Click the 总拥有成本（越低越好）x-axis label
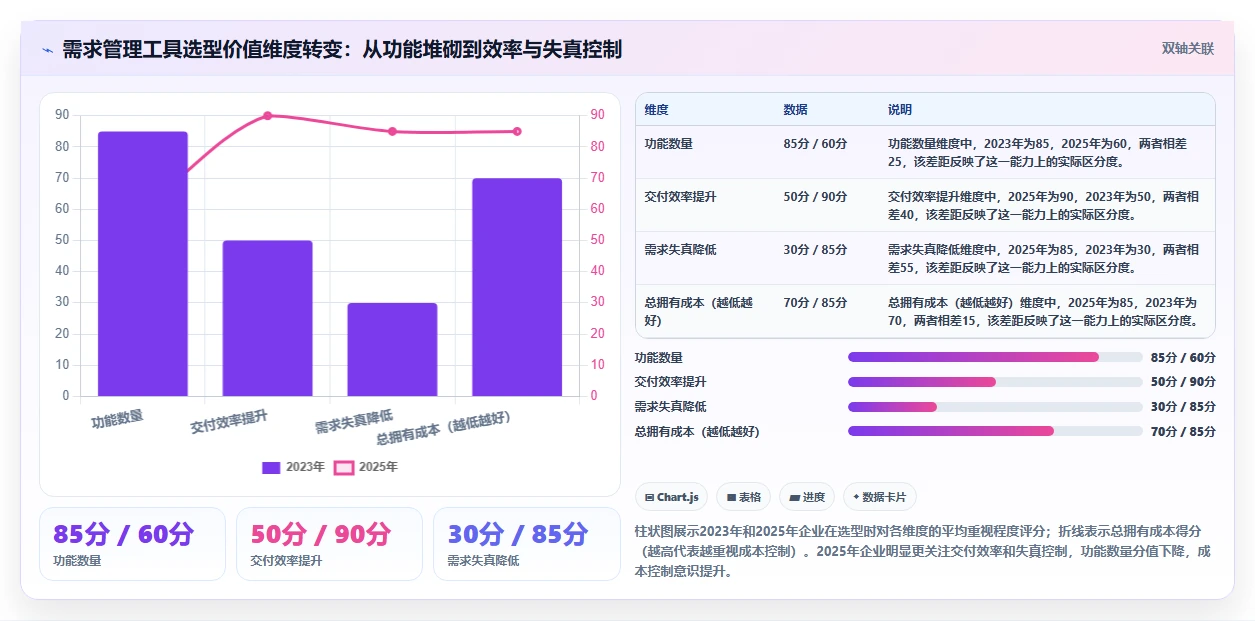The image size is (1255, 621). (444, 429)
